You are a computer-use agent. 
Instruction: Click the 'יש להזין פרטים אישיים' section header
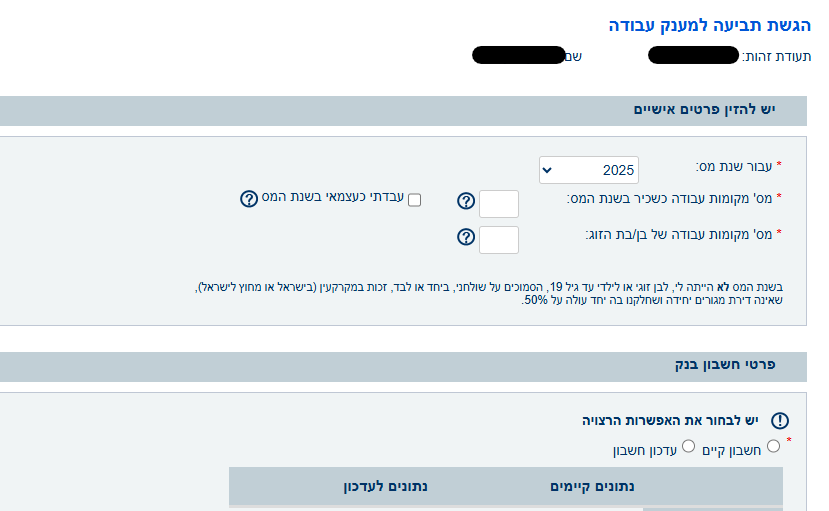point(704,109)
